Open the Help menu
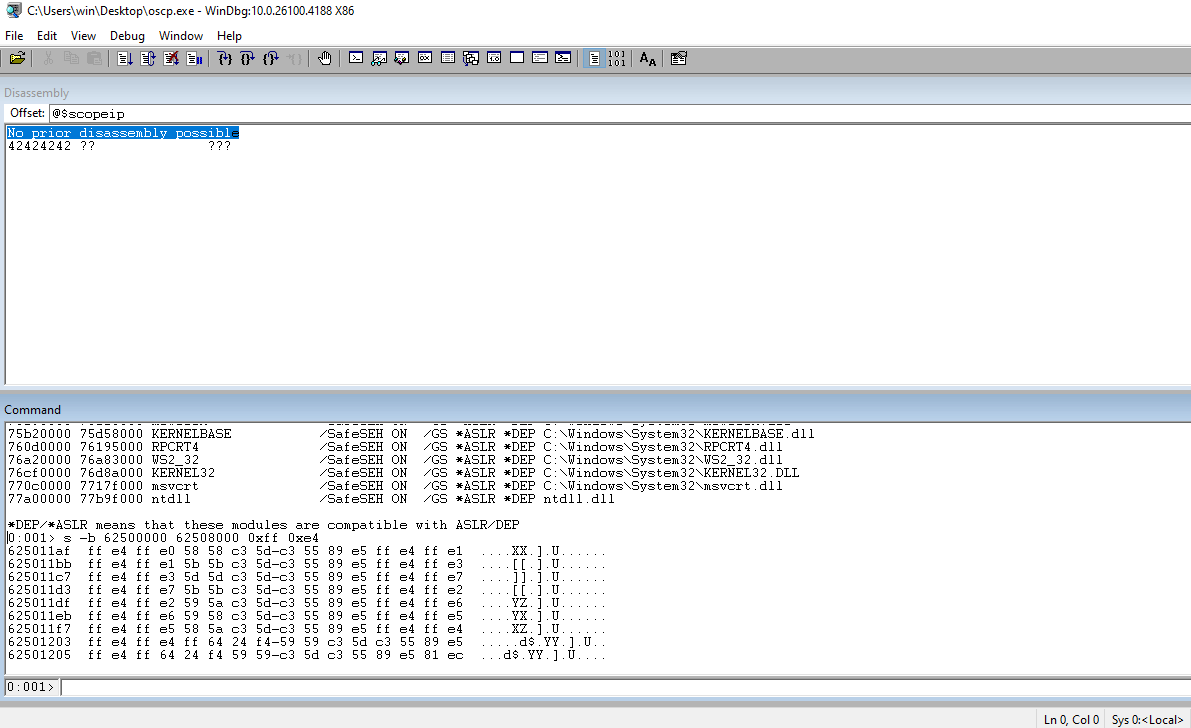Image resolution: width=1191 pixels, height=728 pixels. [x=229, y=35]
